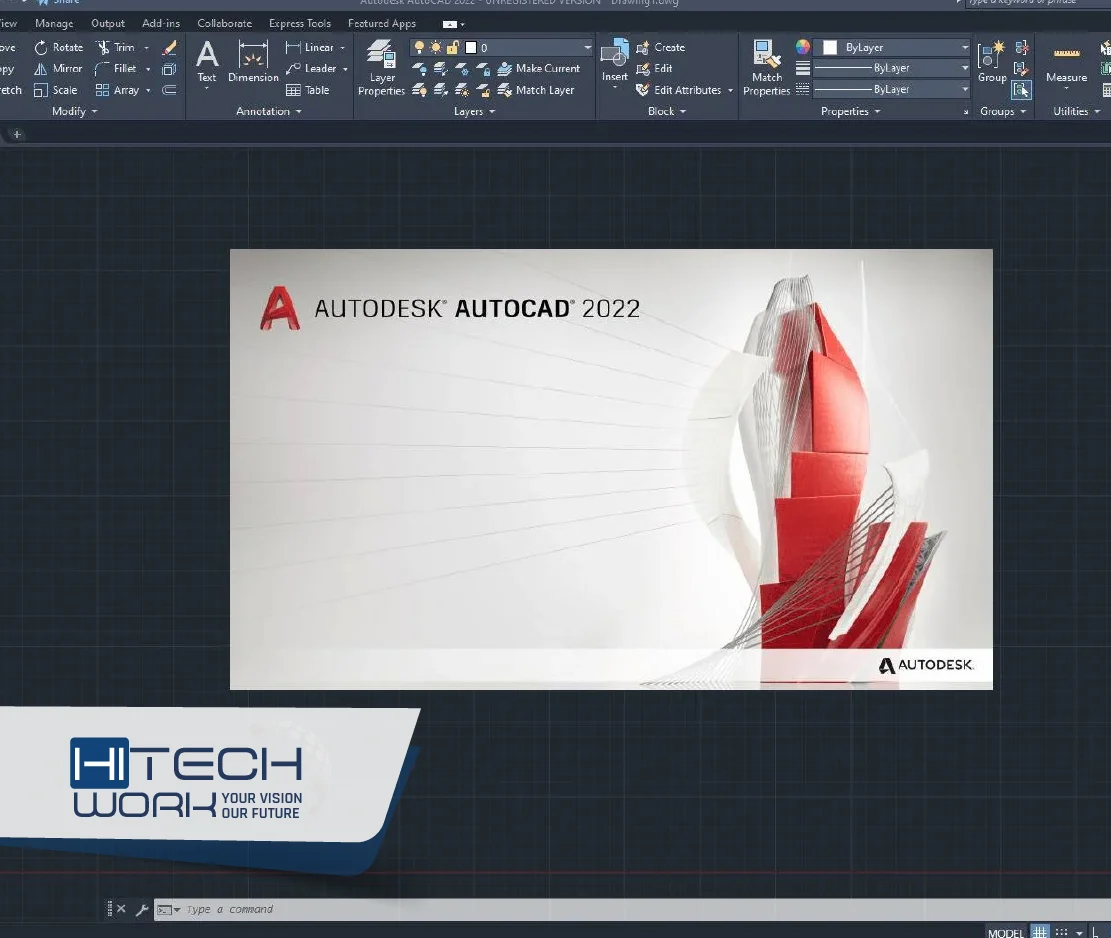Toggle layer 0 lock padlock

(x=453, y=47)
